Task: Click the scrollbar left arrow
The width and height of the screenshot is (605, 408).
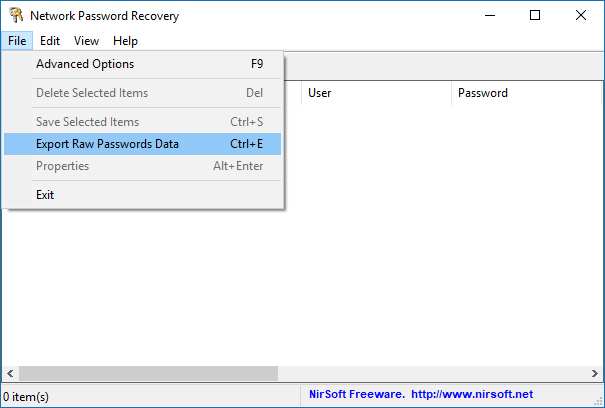Action: tap(10, 373)
